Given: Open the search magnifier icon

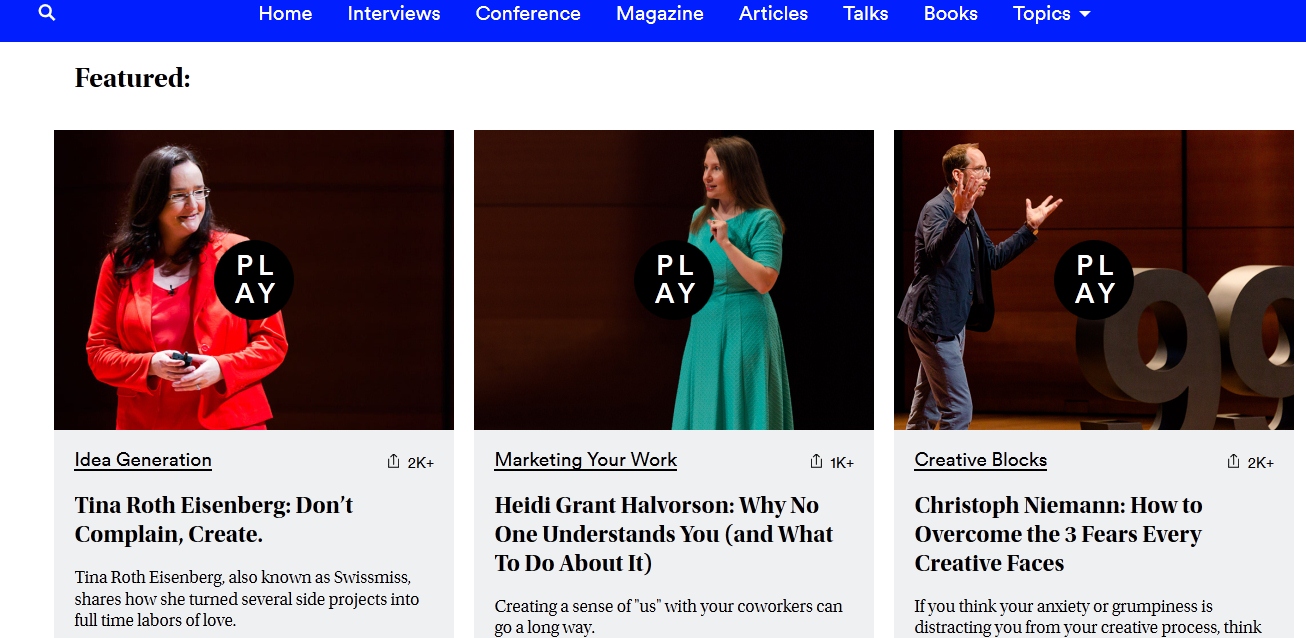Looking at the screenshot, I should [x=47, y=13].
